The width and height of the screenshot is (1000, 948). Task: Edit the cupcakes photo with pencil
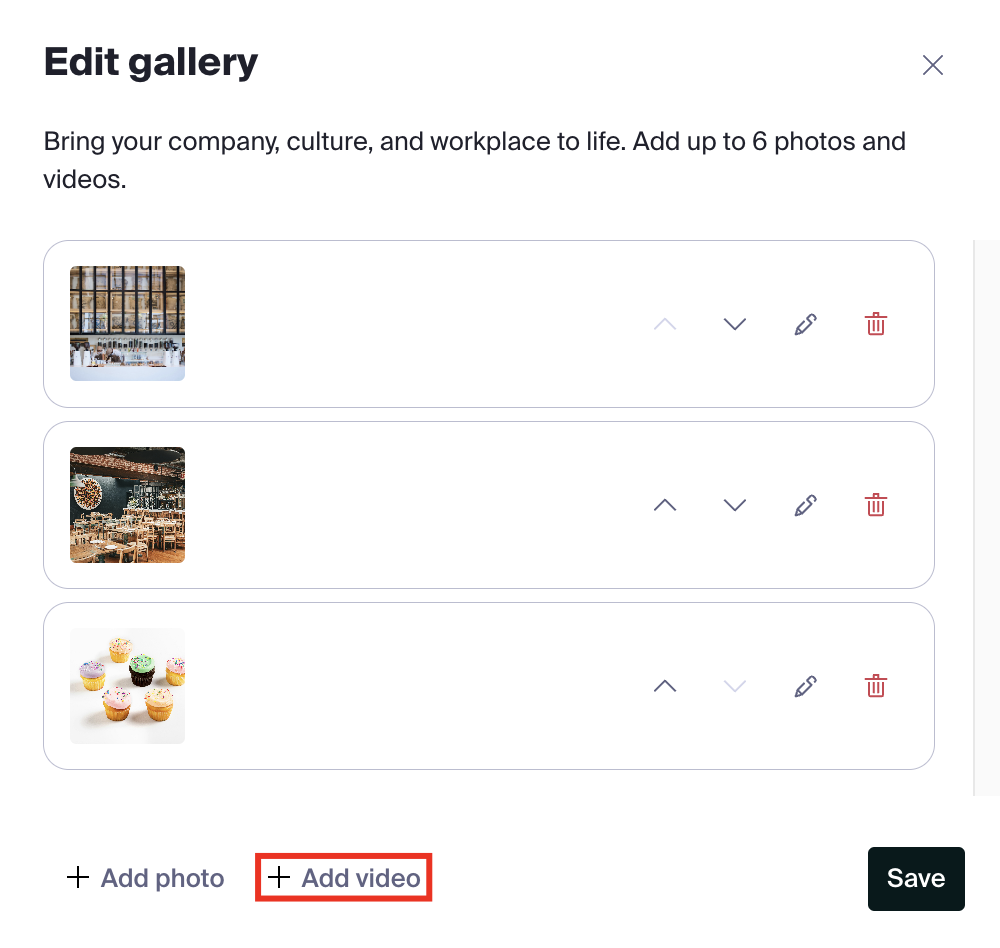point(805,686)
